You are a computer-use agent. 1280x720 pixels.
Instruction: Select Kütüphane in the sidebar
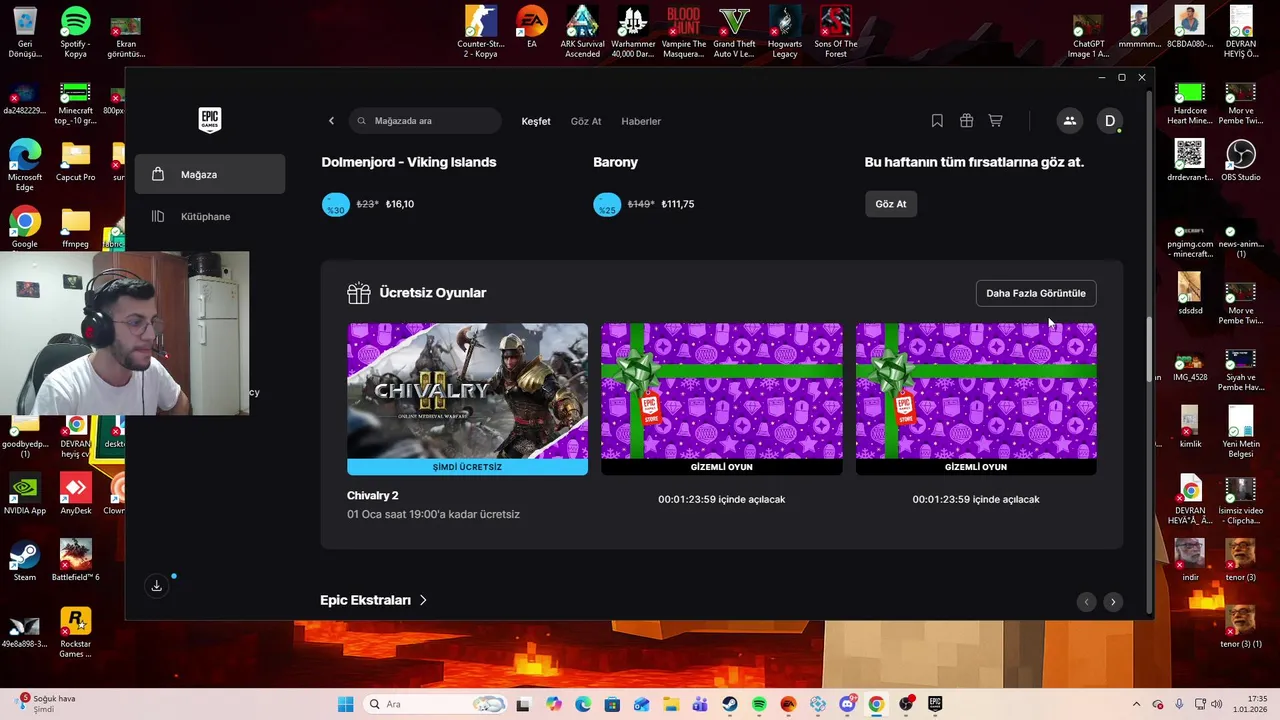(x=210, y=216)
